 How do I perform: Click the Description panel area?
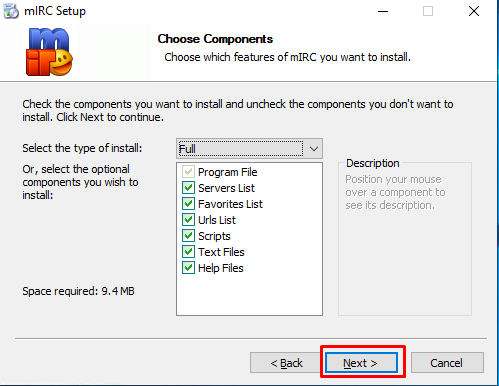[x=405, y=239]
